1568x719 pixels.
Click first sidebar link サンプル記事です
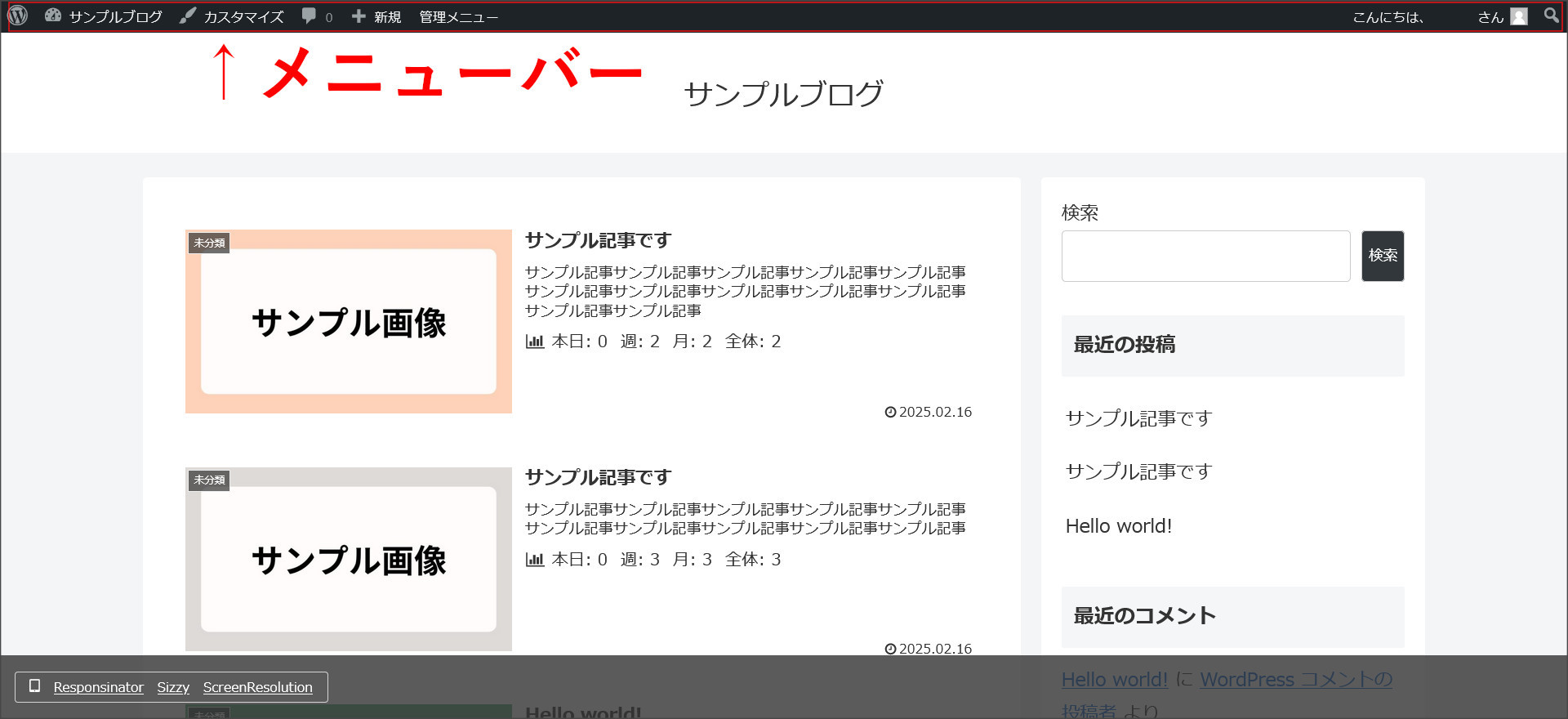1138,418
